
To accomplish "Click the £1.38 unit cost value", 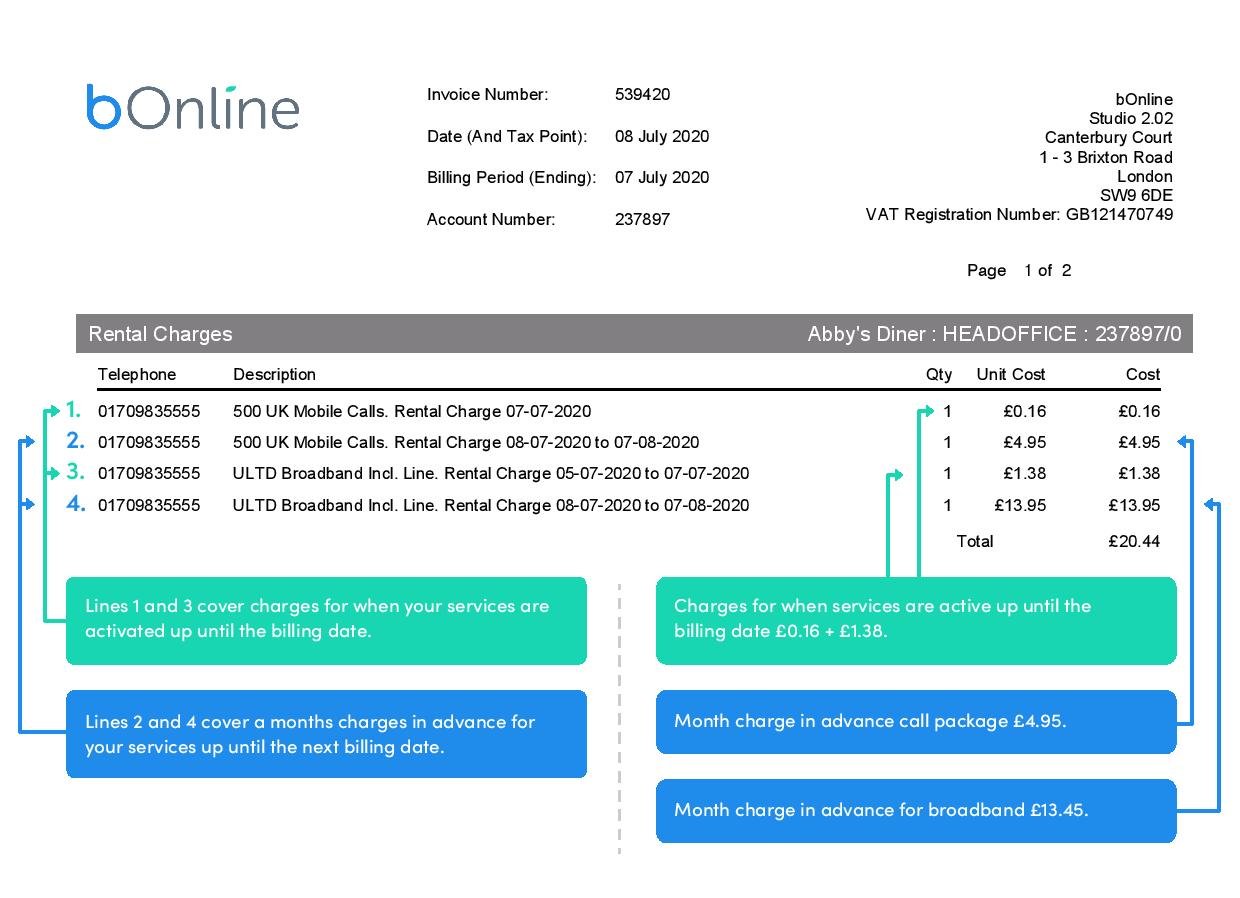I will coord(1025,473).
